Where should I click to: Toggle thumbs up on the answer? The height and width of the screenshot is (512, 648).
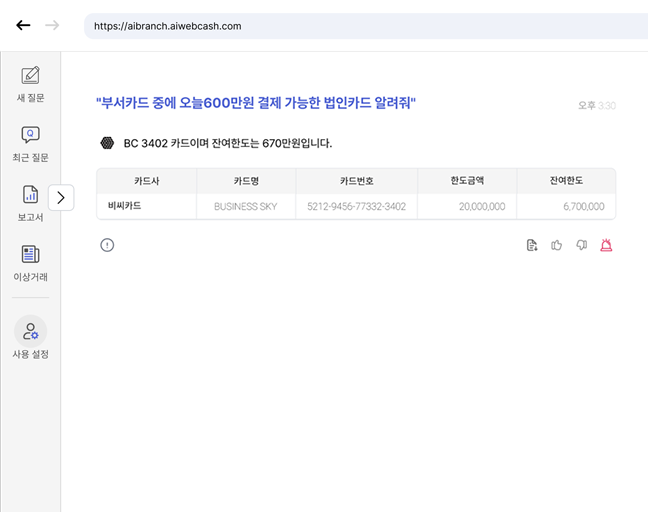(557, 245)
